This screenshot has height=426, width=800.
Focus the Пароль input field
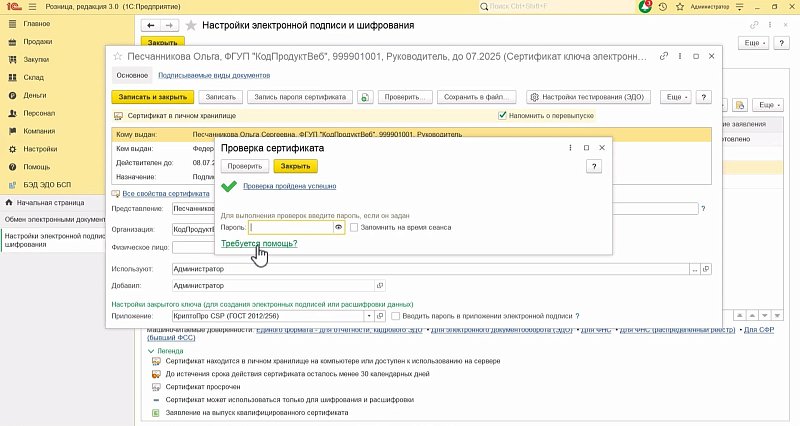pos(291,228)
